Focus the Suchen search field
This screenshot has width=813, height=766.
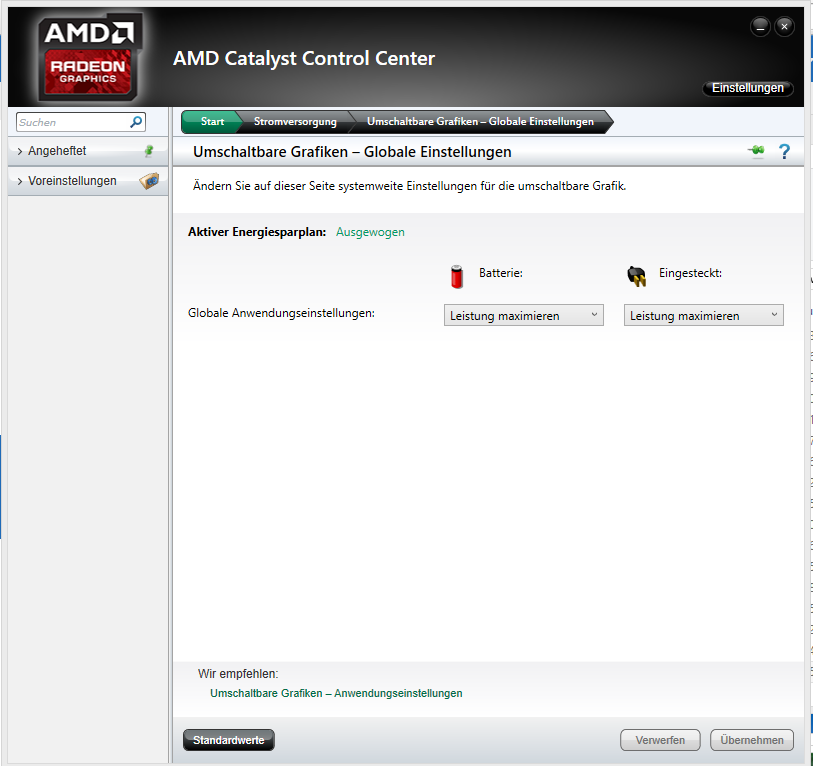click(81, 122)
